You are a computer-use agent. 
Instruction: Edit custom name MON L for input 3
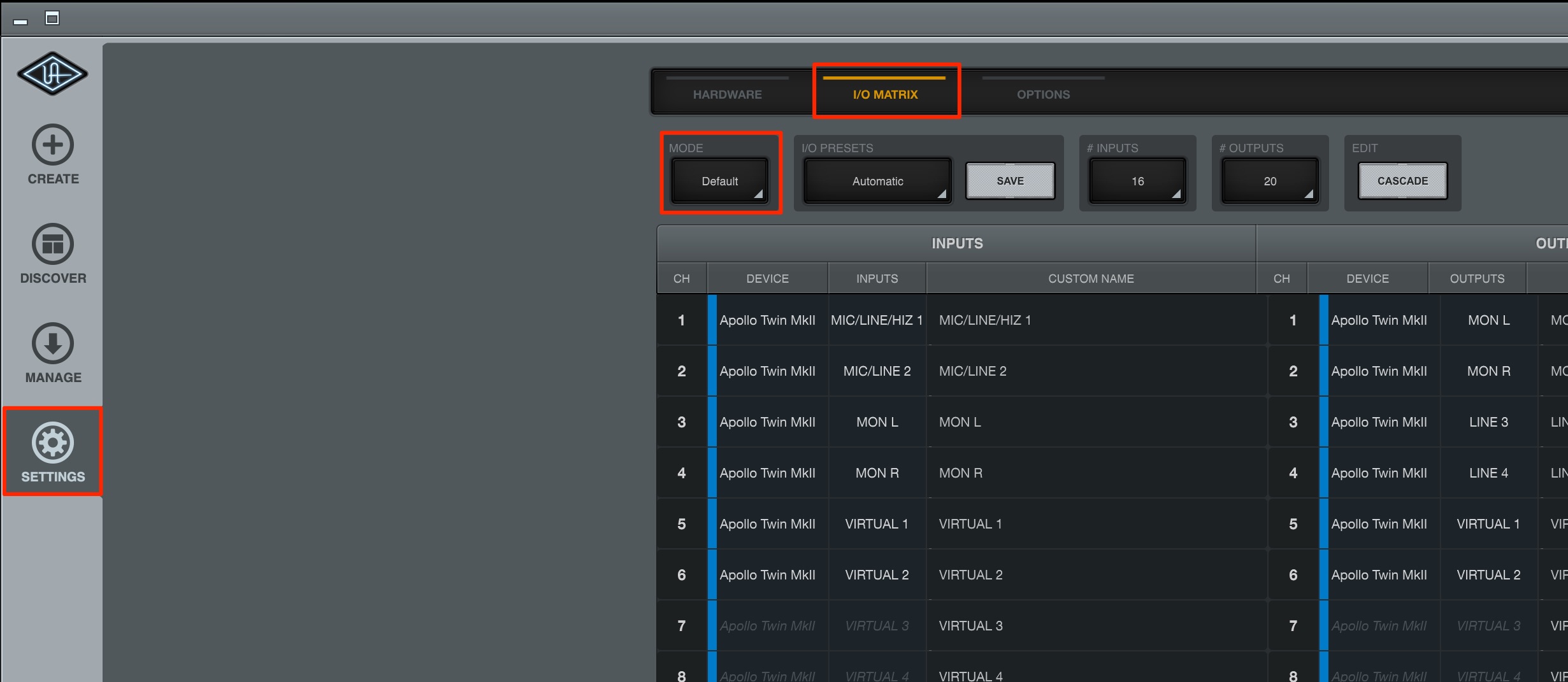click(1097, 422)
